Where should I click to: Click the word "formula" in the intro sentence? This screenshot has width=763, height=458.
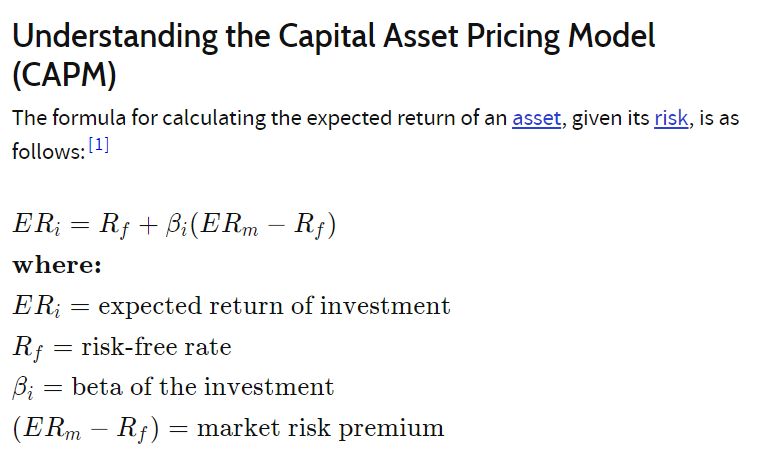[x=89, y=118]
